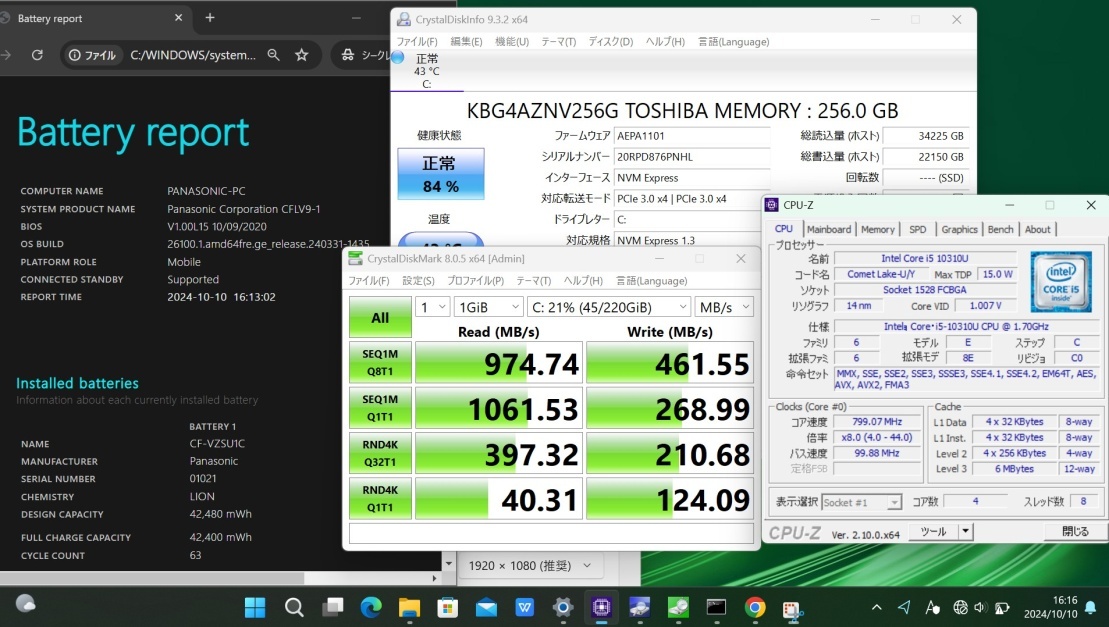The width and height of the screenshot is (1109, 627).
Task: Click the IME input mode indicator
Action: 932,607
